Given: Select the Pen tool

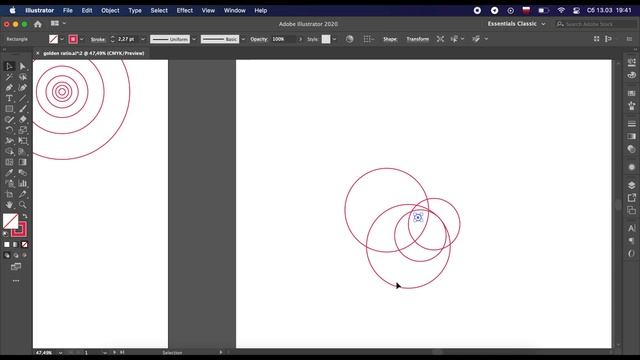Looking at the screenshot, I should pyautogui.click(x=9, y=88).
